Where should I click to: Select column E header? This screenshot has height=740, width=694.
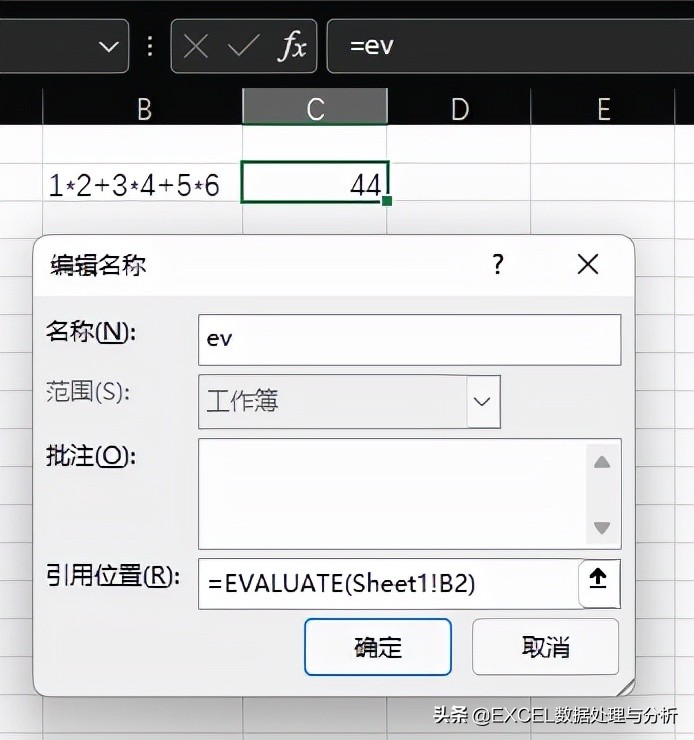tap(603, 109)
